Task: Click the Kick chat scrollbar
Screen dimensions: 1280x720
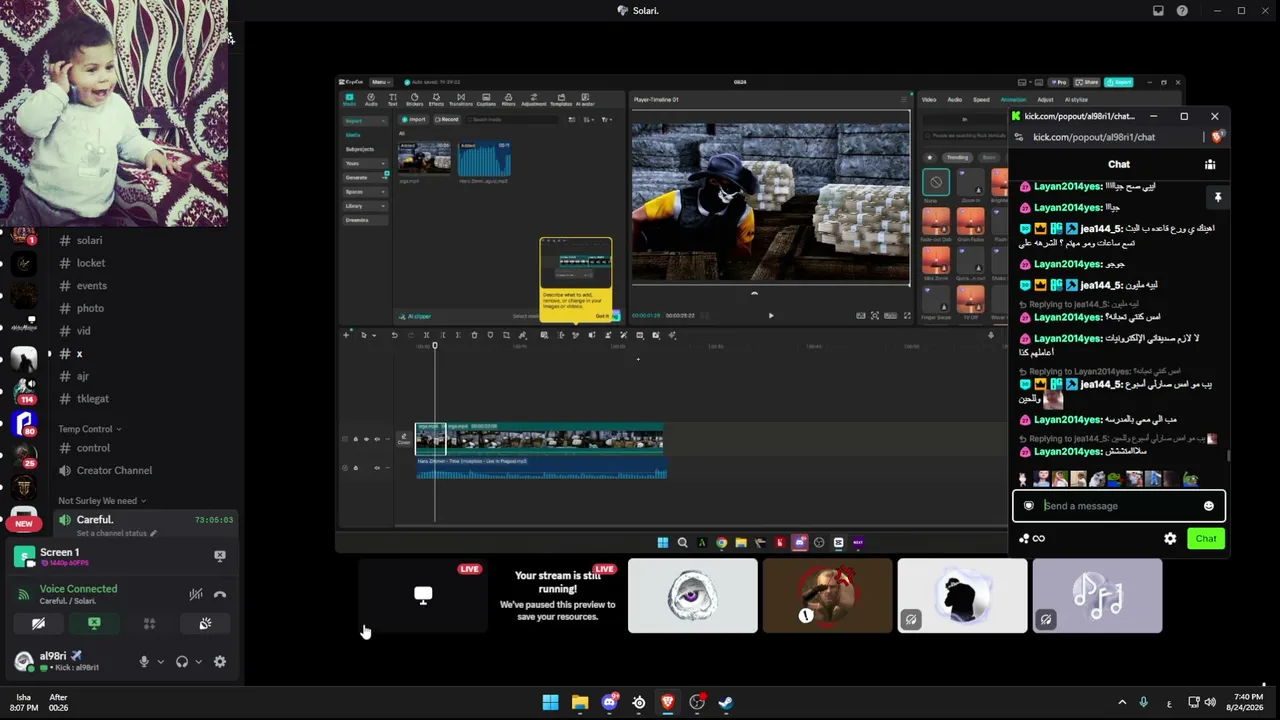Action: (x=1228, y=456)
